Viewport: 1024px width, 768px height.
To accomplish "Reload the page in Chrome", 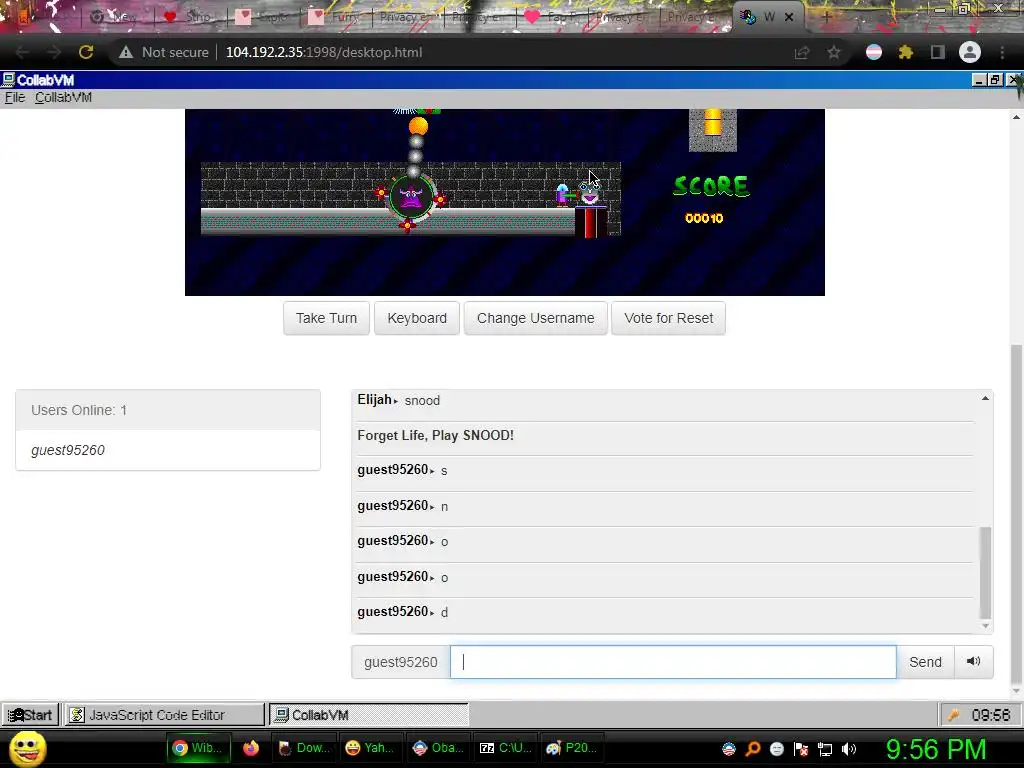I will (x=86, y=52).
